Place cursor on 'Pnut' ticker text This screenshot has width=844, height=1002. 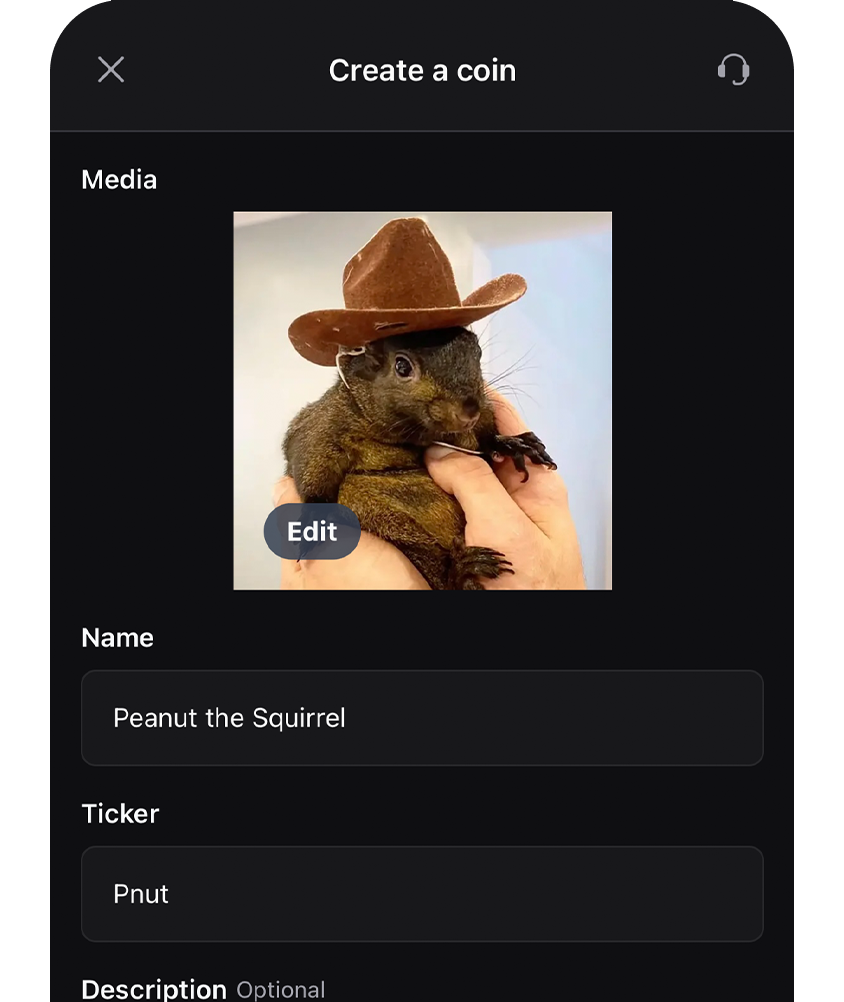click(141, 894)
